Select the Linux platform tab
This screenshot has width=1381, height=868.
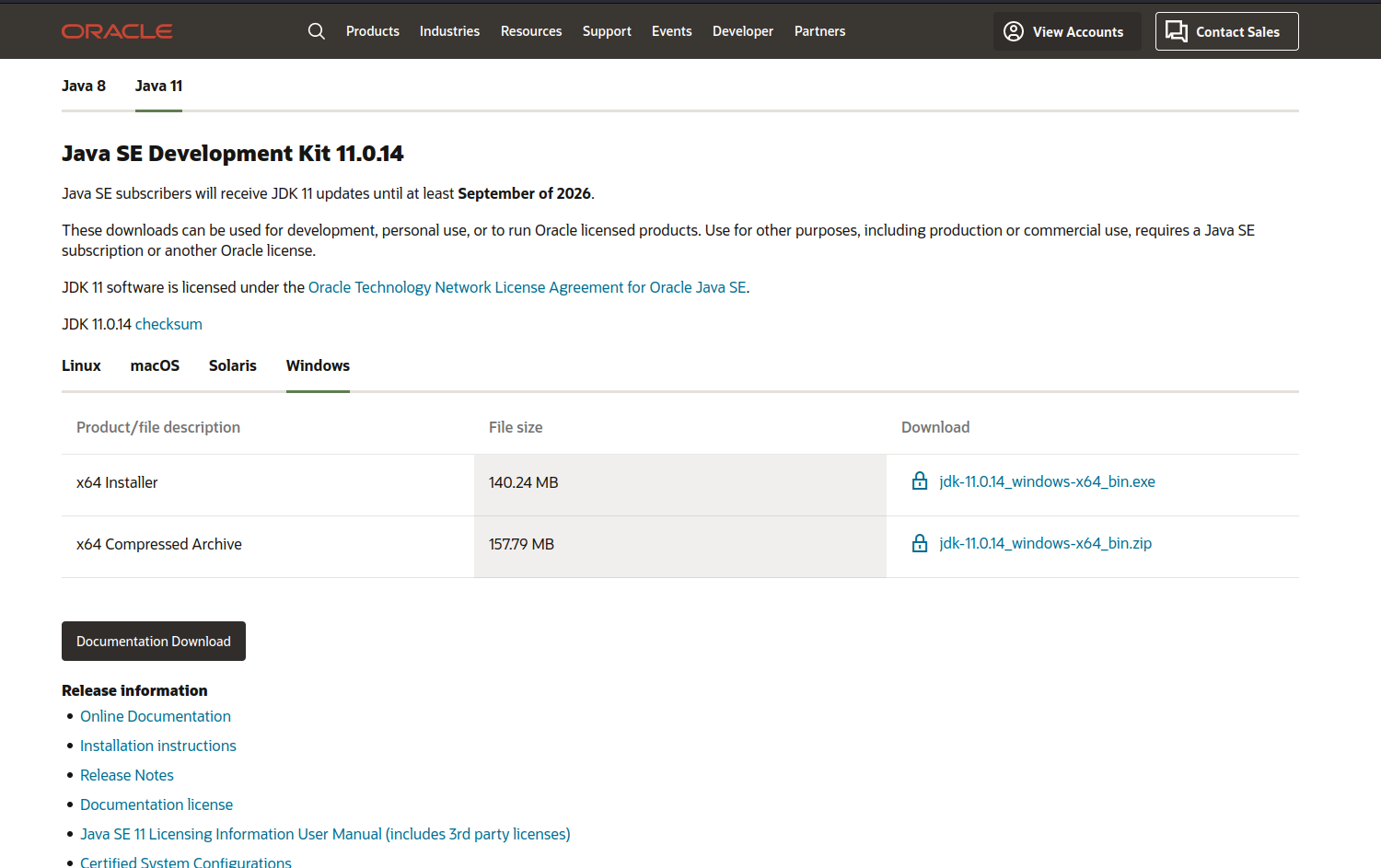click(x=81, y=365)
